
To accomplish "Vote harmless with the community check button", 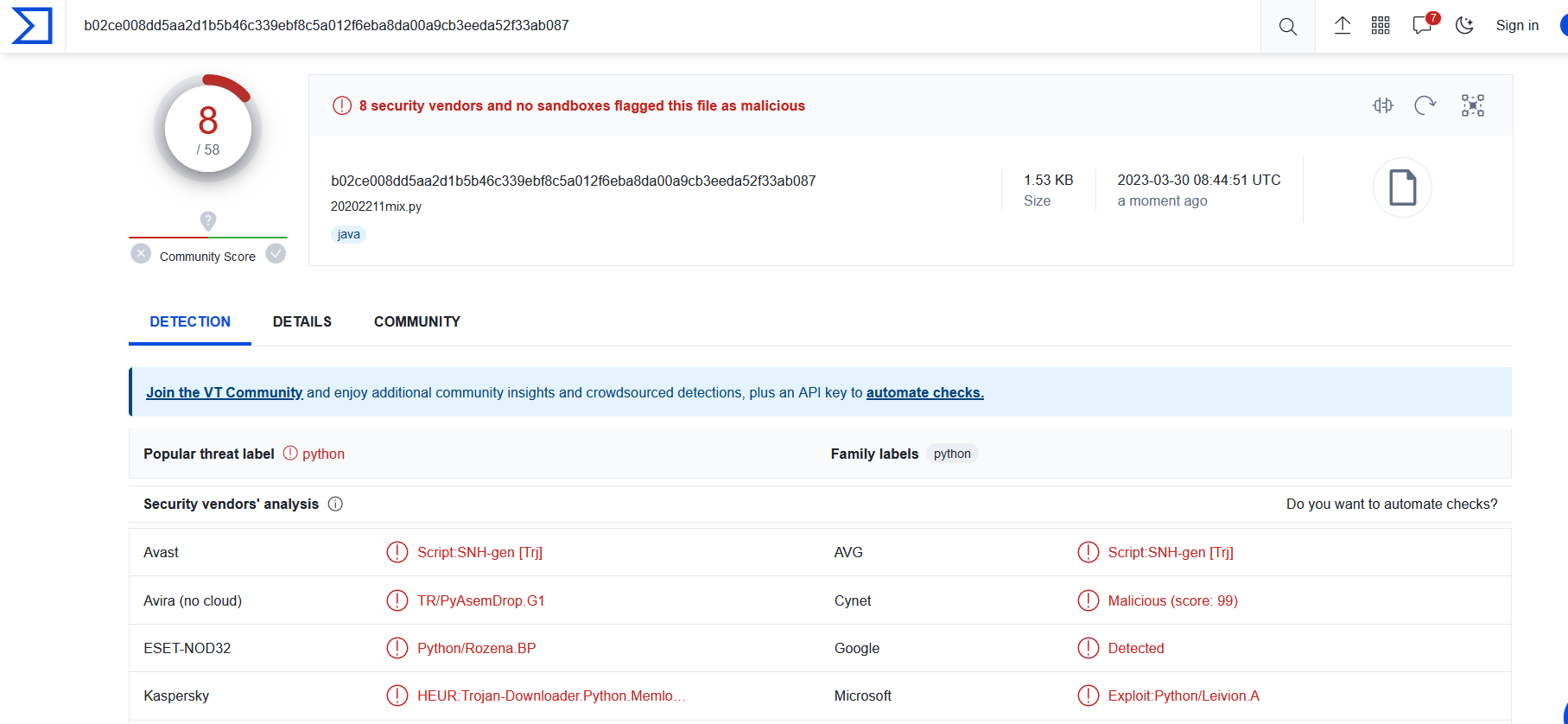I will pos(276,254).
